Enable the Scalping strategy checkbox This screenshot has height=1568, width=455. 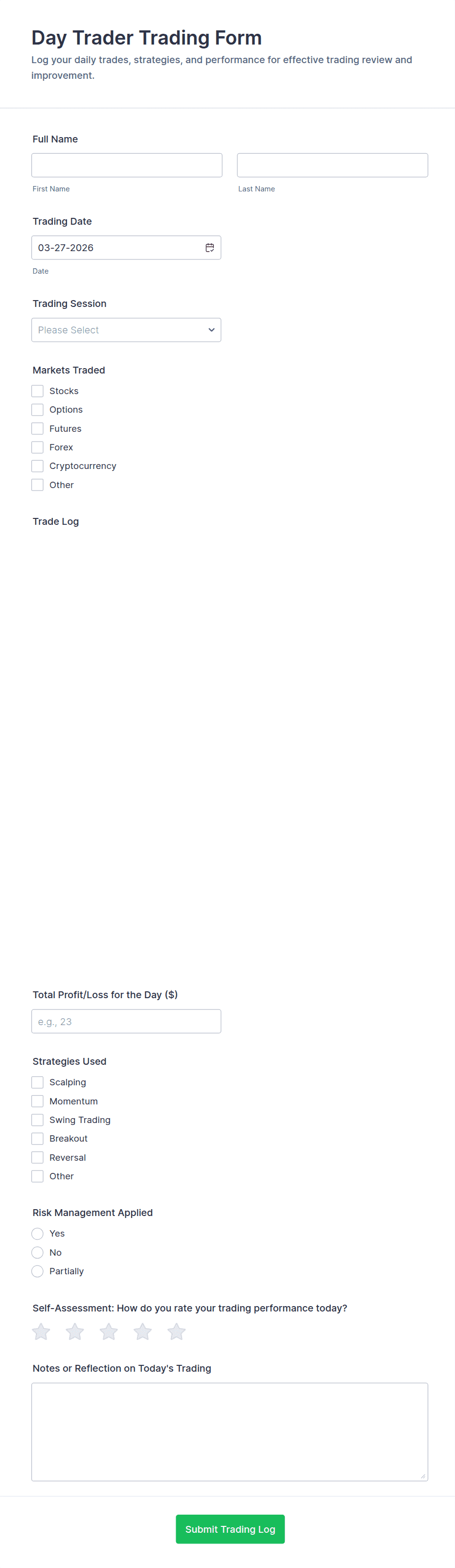point(37,1082)
